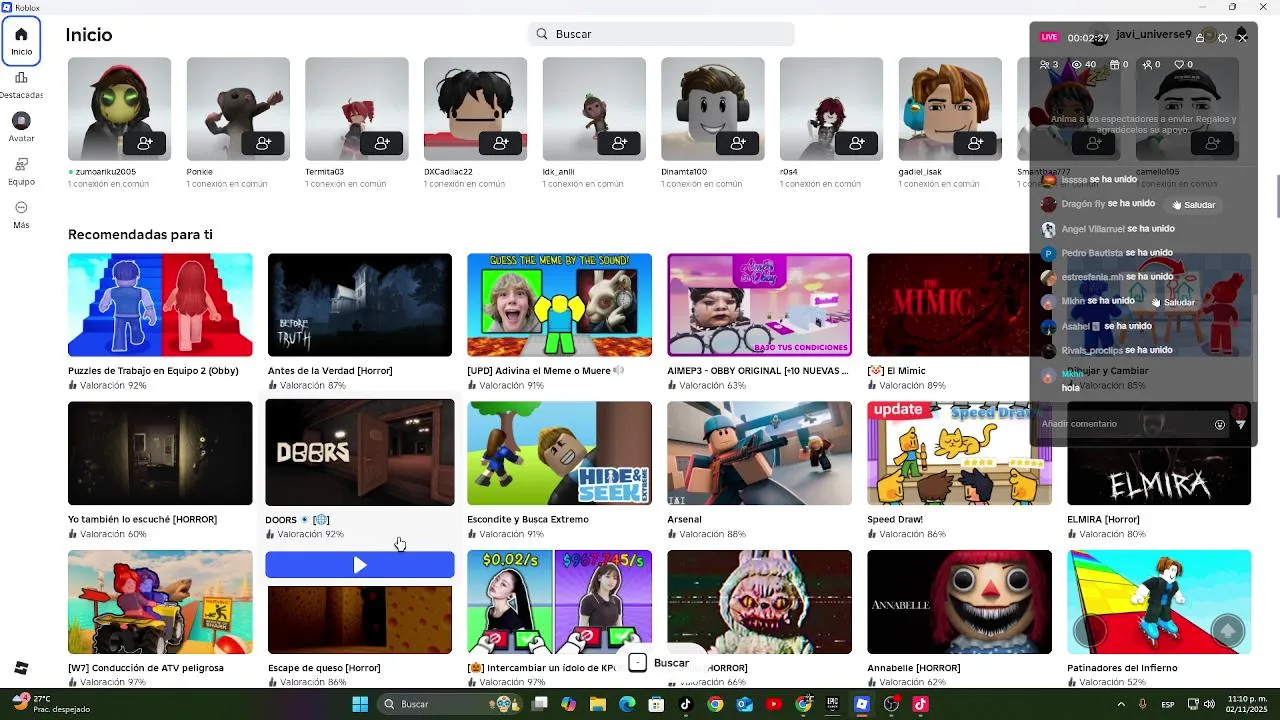This screenshot has width=1280, height=720.
Task: Add friend r0s4 with the add icon
Action: click(857, 144)
